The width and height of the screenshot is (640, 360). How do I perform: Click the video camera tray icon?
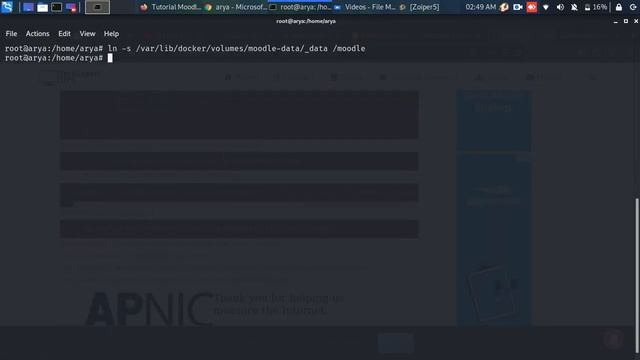pyautogui.click(x=518, y=7)
